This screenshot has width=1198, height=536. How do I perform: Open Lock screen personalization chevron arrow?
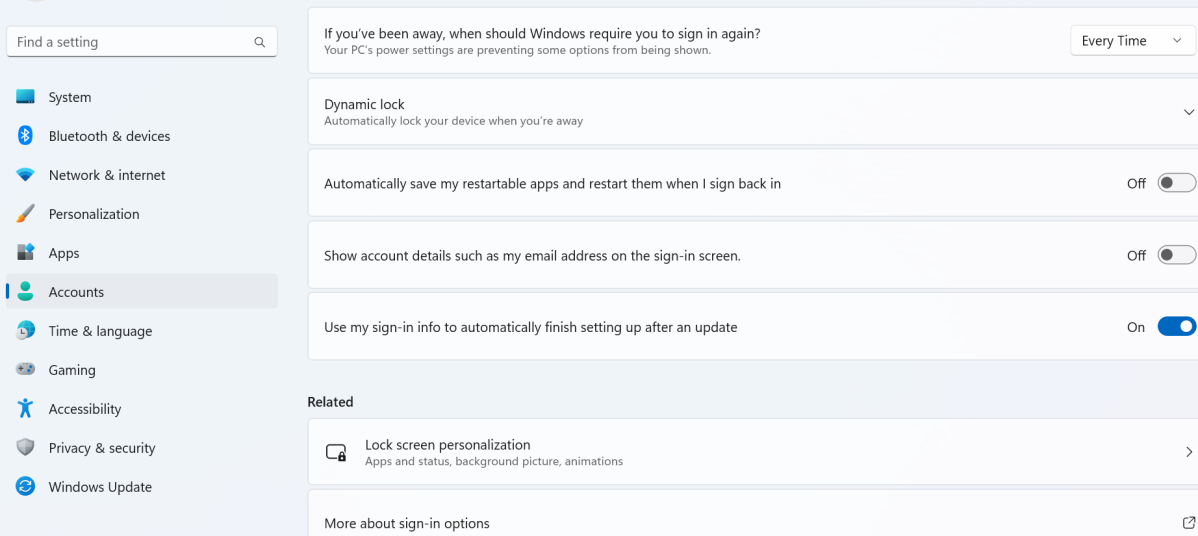[x=1188, y=452]
